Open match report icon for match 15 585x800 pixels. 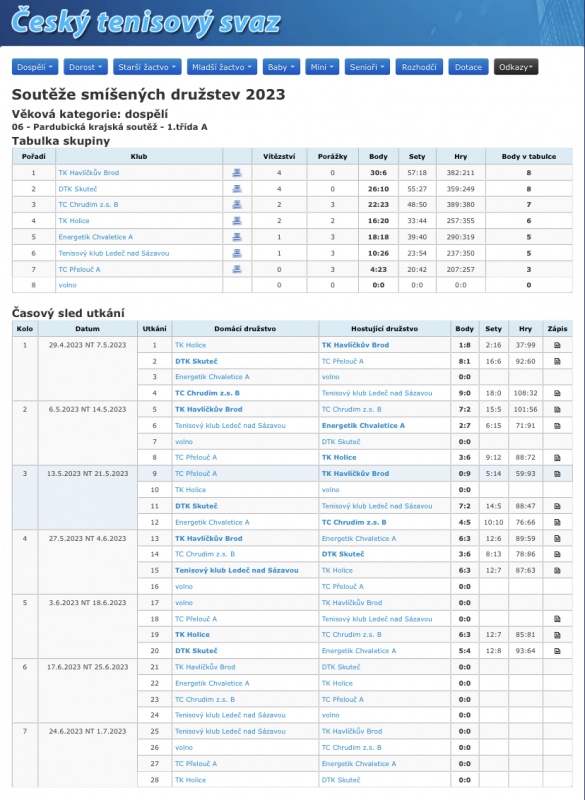click(x=557, y=570)
